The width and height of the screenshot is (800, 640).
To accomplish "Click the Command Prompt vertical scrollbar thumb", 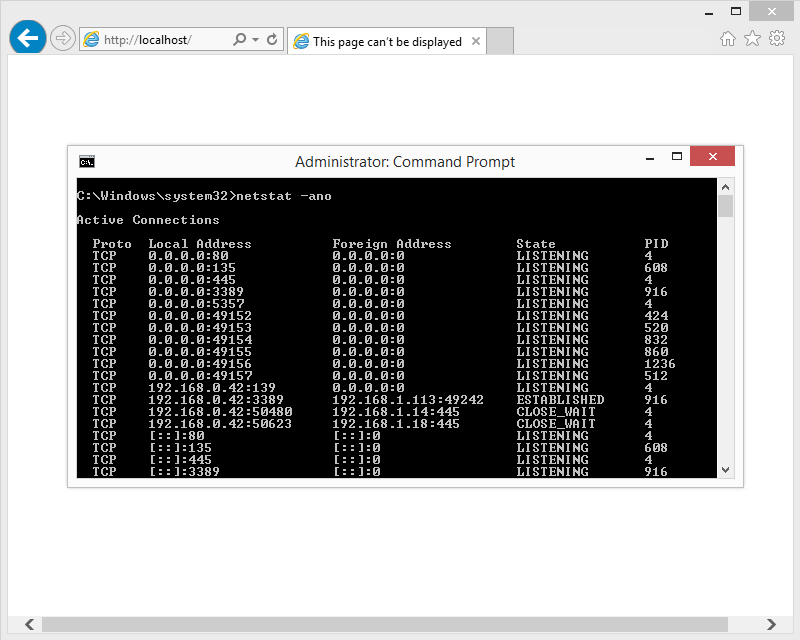I will [726, 206].
